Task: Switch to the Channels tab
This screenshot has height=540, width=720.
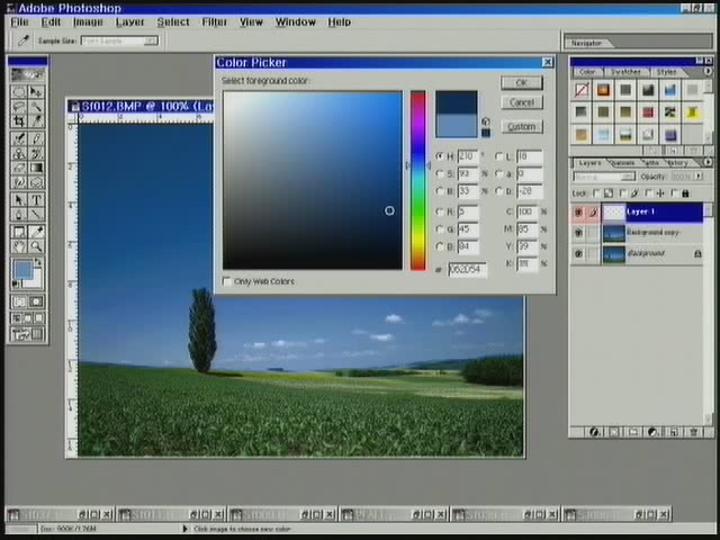Action: click(x=623, y=163)
